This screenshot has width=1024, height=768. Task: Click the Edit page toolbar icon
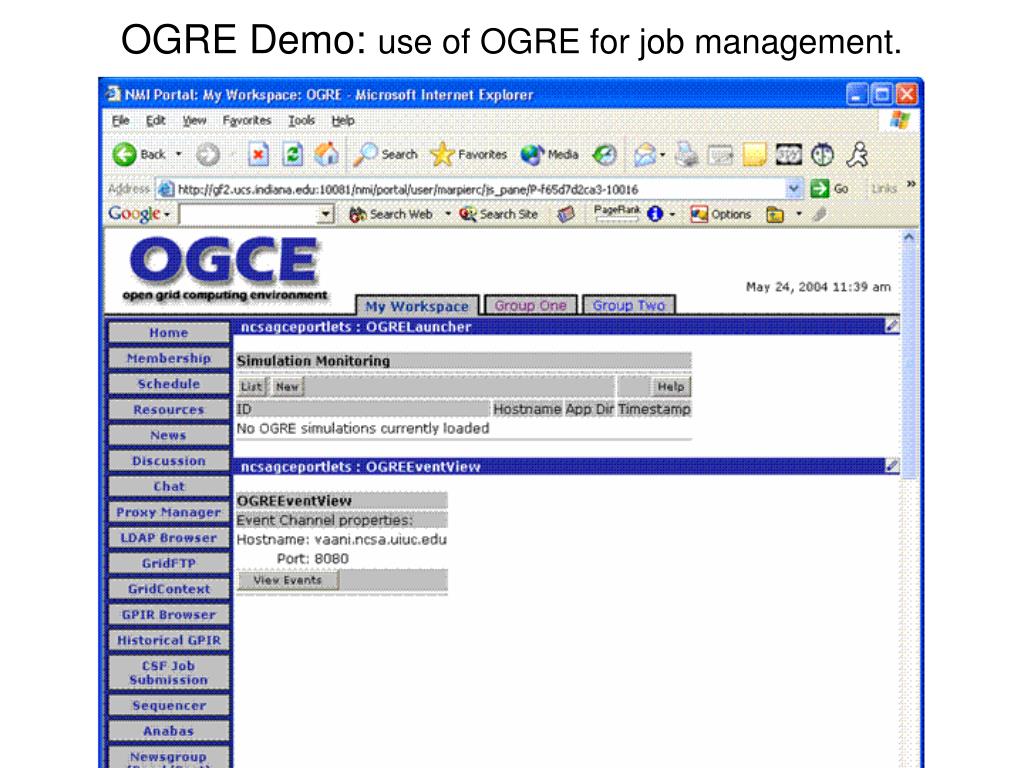pyautogui.click(x=720, y=155)
